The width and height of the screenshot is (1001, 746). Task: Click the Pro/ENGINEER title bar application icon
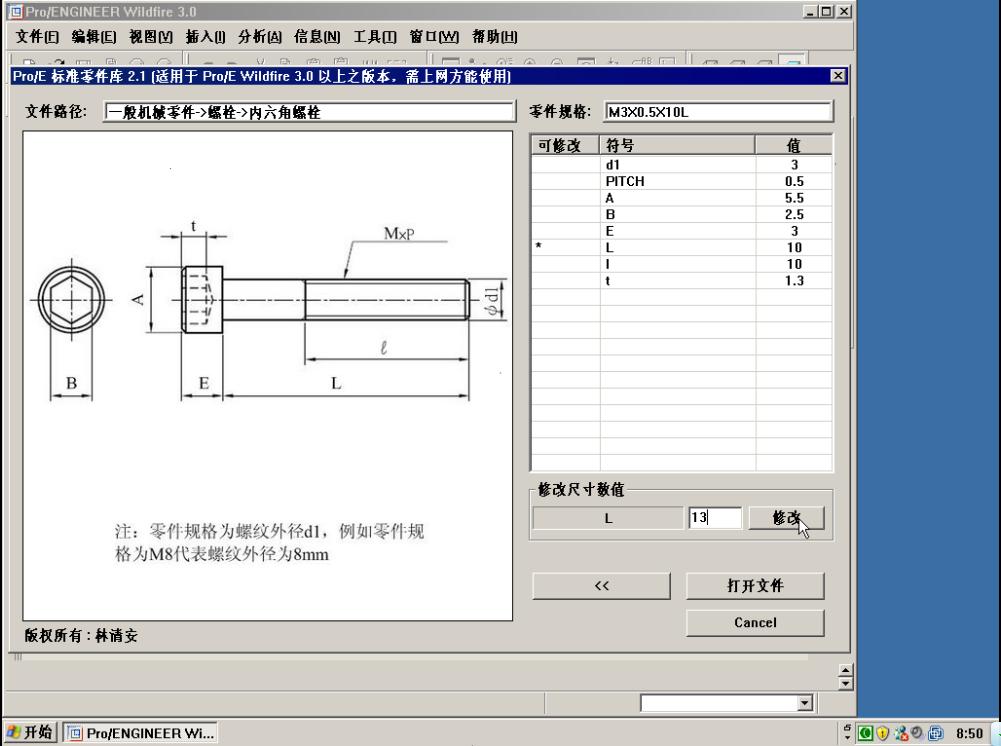14,11
